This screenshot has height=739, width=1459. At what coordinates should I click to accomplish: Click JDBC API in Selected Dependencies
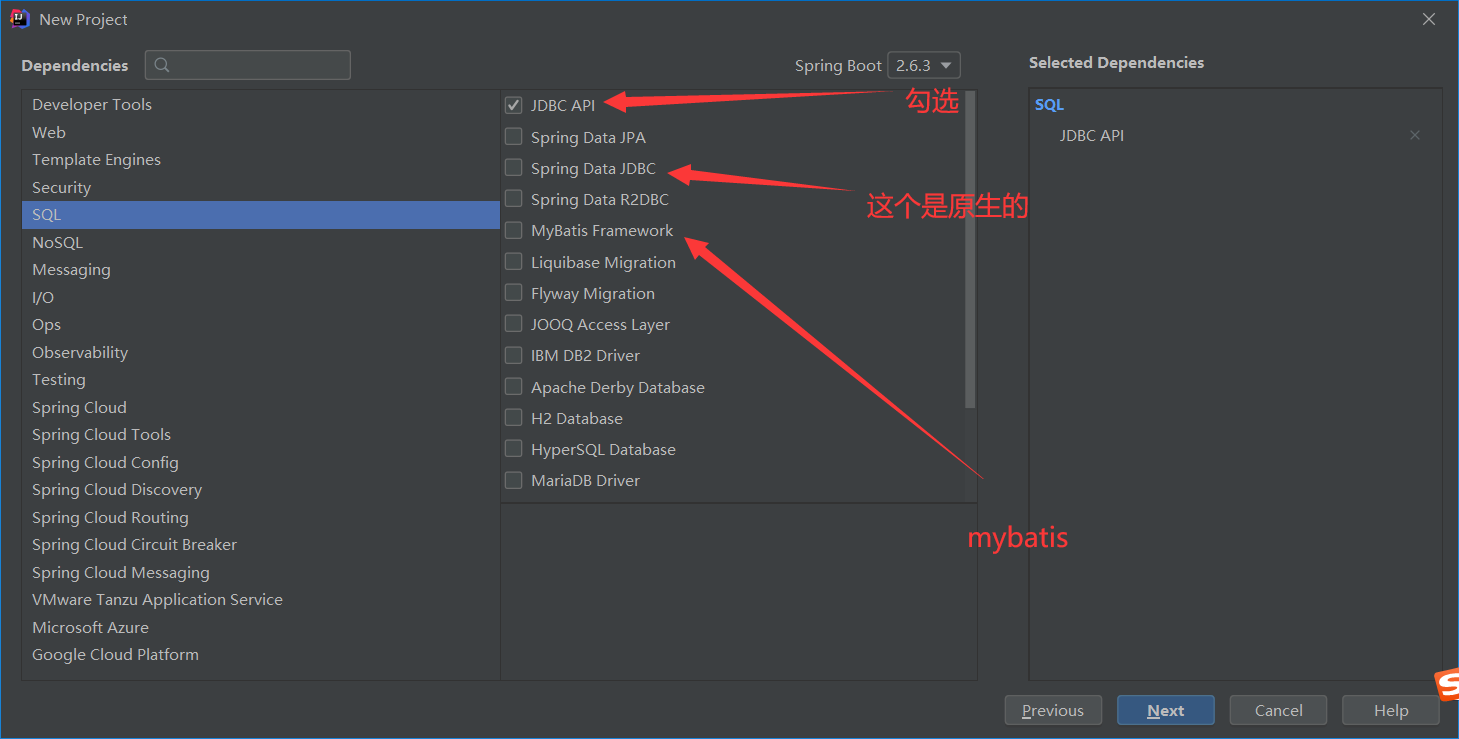[1092, 135]
